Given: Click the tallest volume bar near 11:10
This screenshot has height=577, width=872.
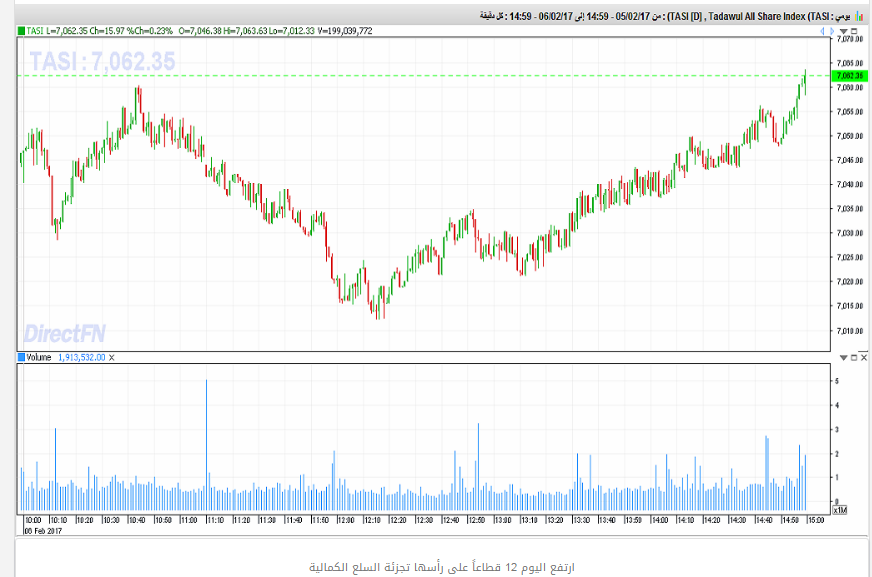Looking at the screenshot, I should click(206, 445).
